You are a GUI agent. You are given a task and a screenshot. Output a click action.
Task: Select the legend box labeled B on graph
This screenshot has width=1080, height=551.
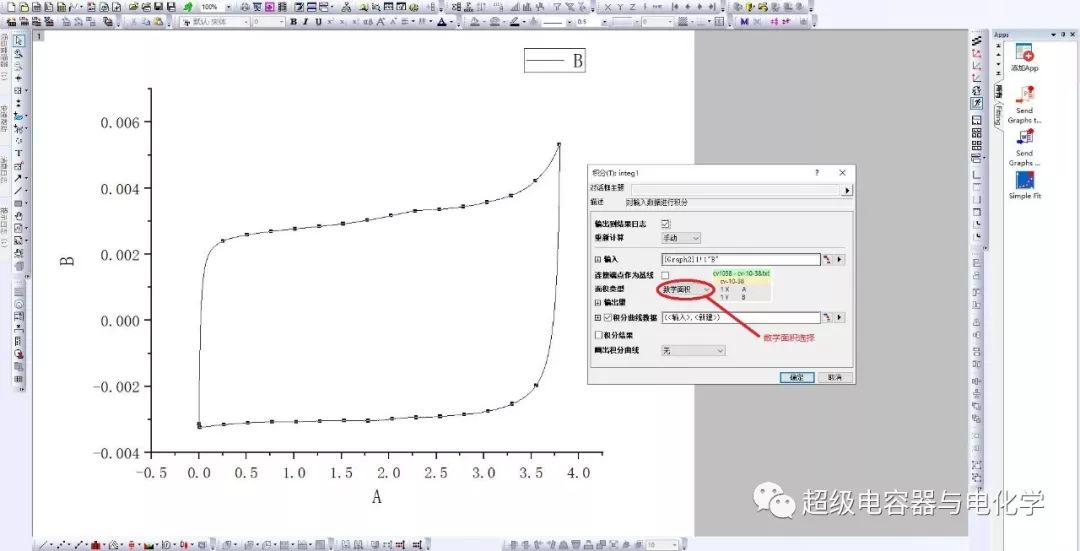pyautogui.click(x=554, y=61)
